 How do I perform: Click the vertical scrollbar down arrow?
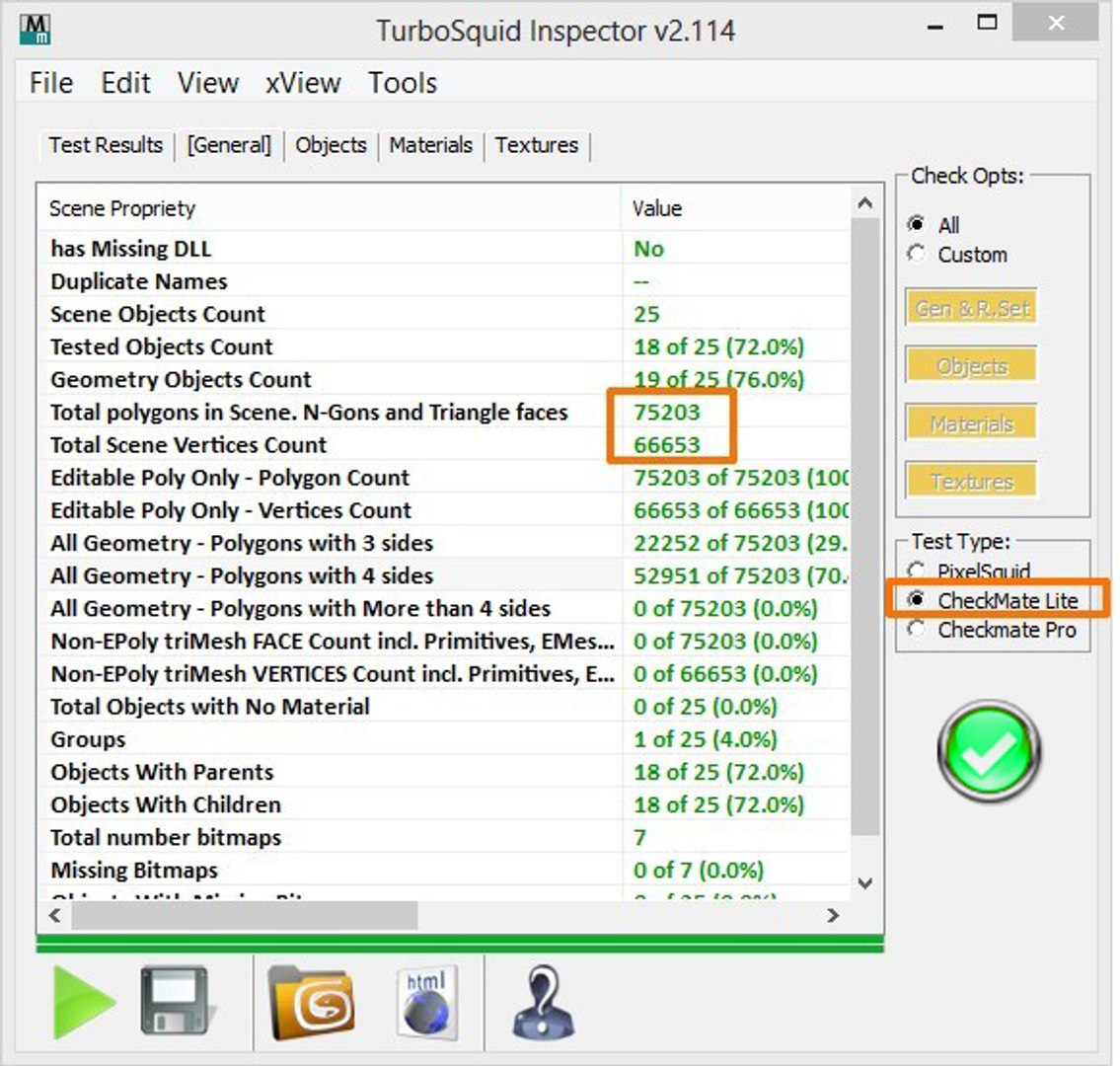pos(865,883)
